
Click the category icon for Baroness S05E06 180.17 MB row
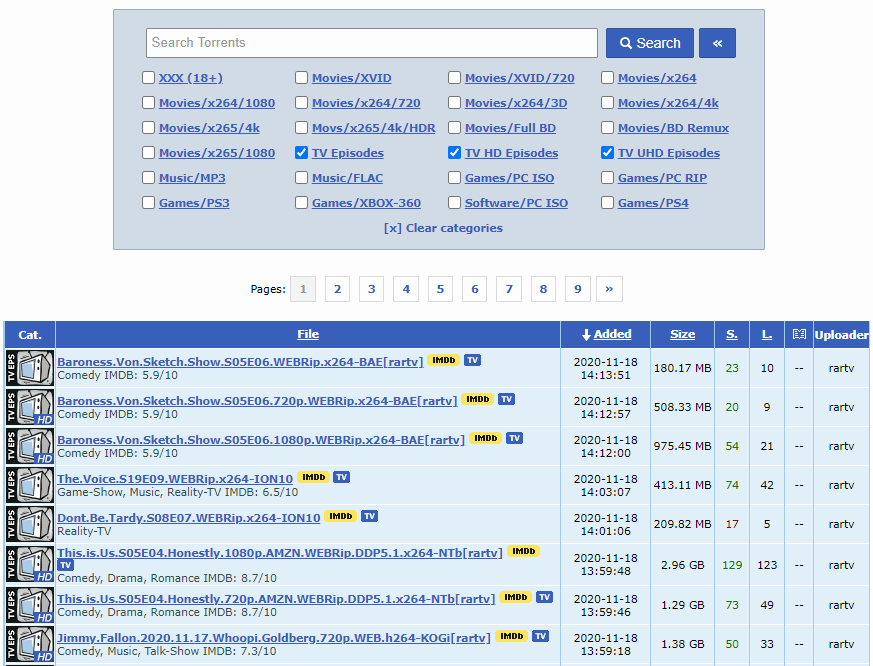(x=30, y=368)
